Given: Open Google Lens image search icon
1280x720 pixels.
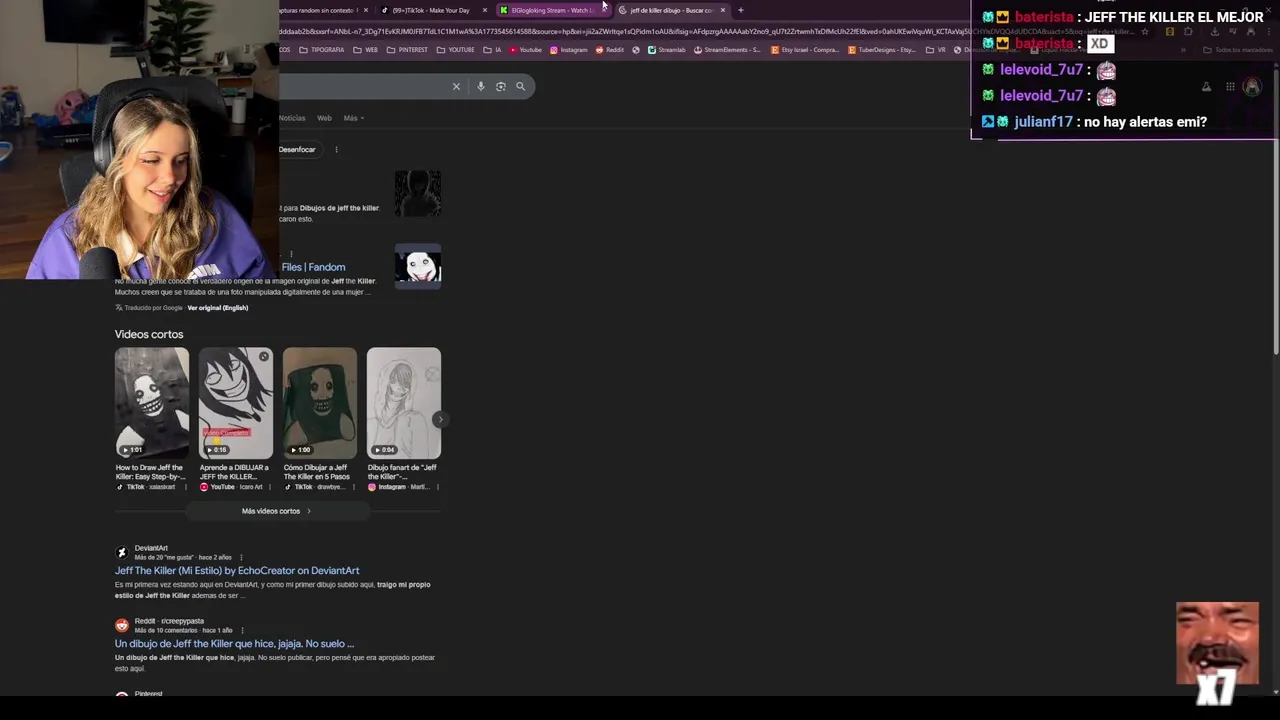Looking at the screenshot, I should (x=501, y=86).
